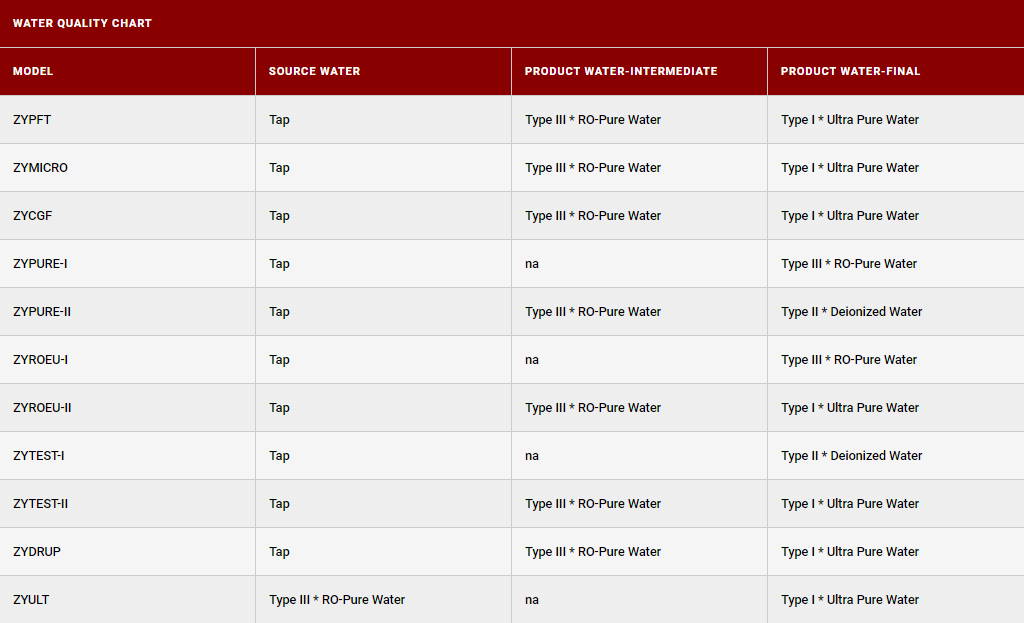This screenshot has height=623, width=1024.
Task: Click the ZYMICRO model name
Action: [x=40, y=168]
